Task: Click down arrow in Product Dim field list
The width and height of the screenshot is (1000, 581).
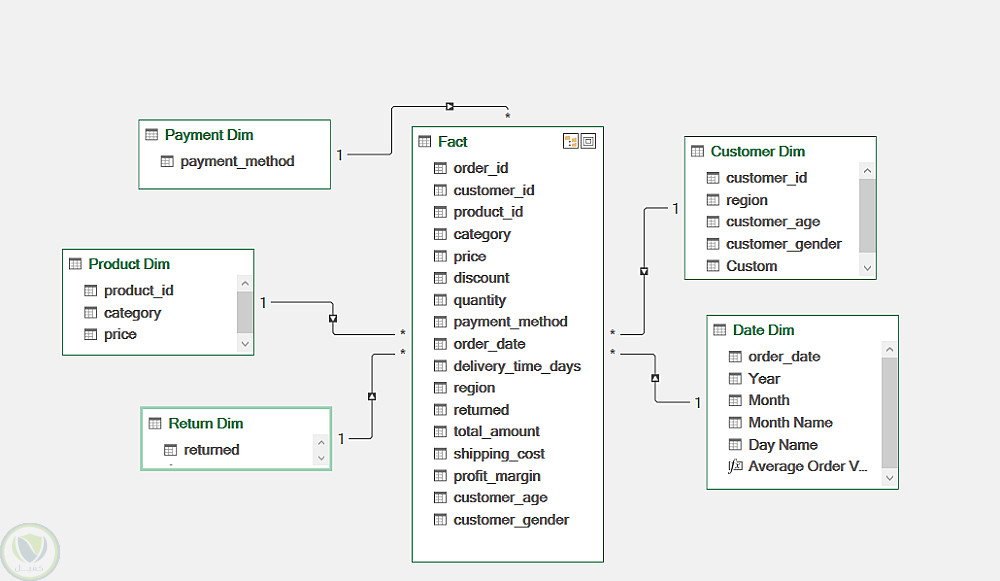Action: 245,344
